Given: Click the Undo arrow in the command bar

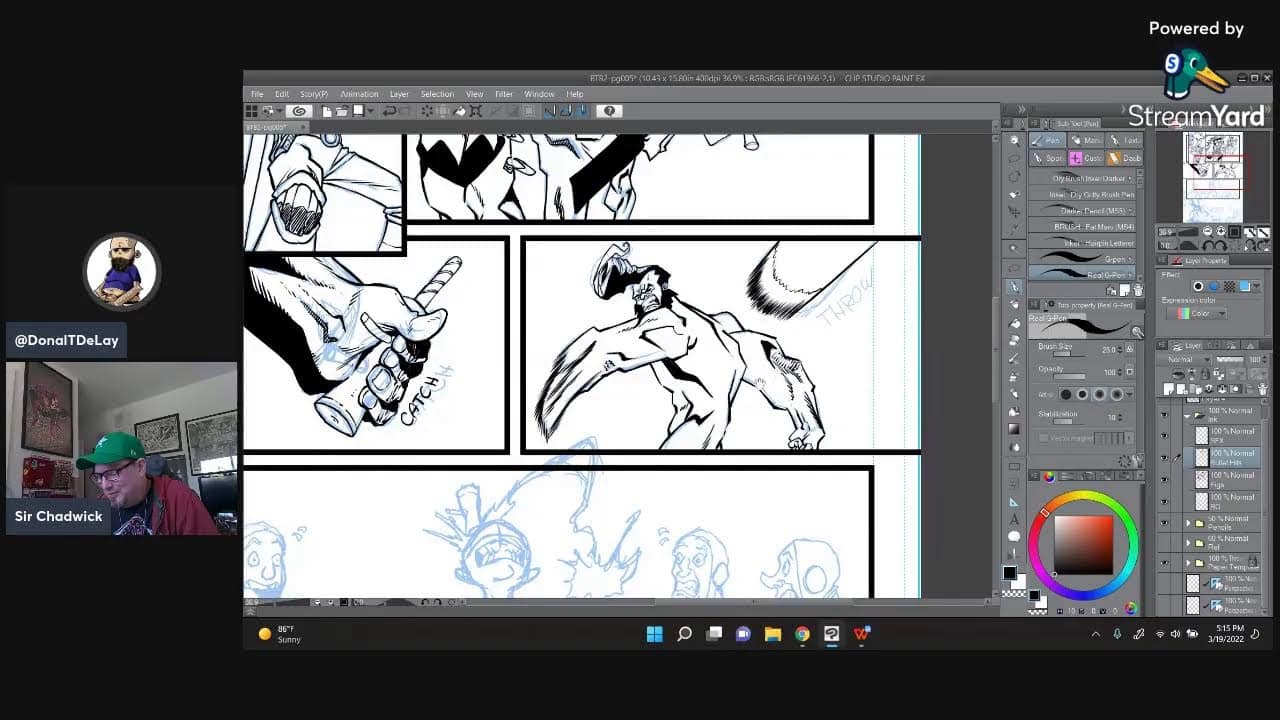Looking at the screenshot, I should (389, 111).
